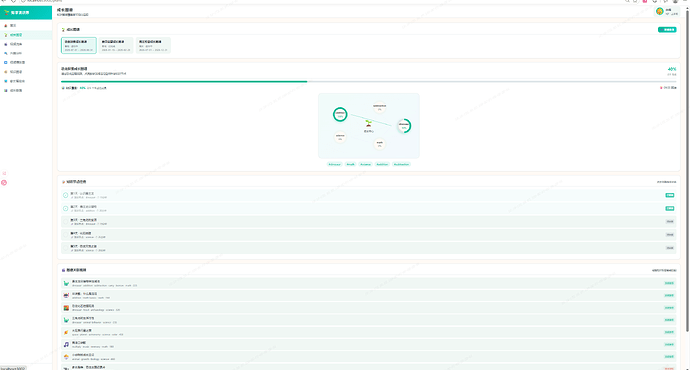Click green badge on 'fossil archaeology' row

[669, 308]
